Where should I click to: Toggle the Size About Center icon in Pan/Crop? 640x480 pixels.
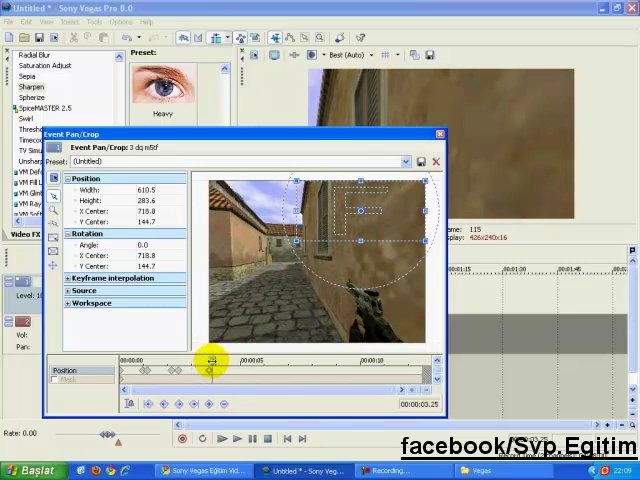[x=53, y=251]
